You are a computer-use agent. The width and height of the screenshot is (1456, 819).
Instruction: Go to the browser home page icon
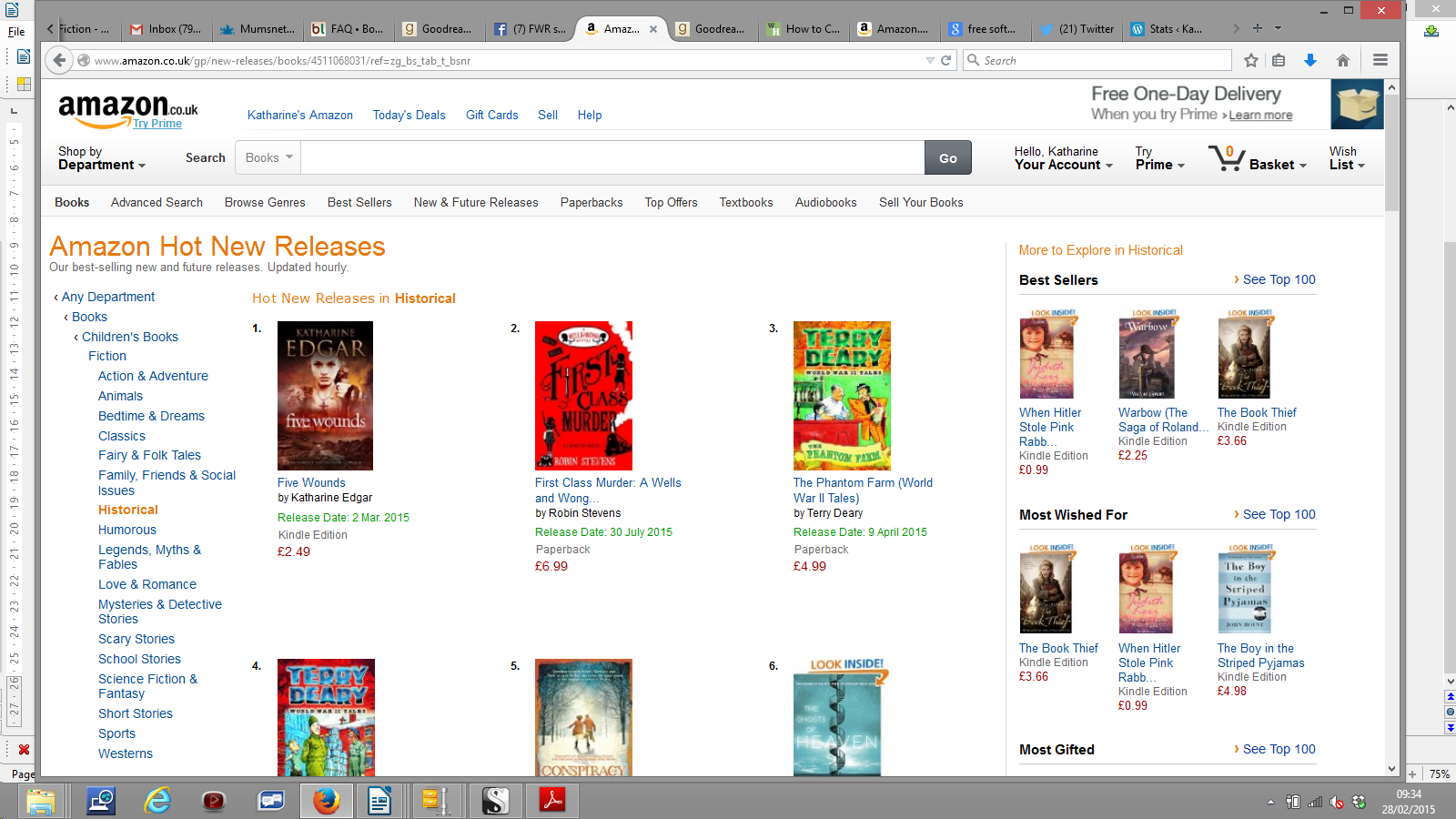click(x=1342, y=60)
